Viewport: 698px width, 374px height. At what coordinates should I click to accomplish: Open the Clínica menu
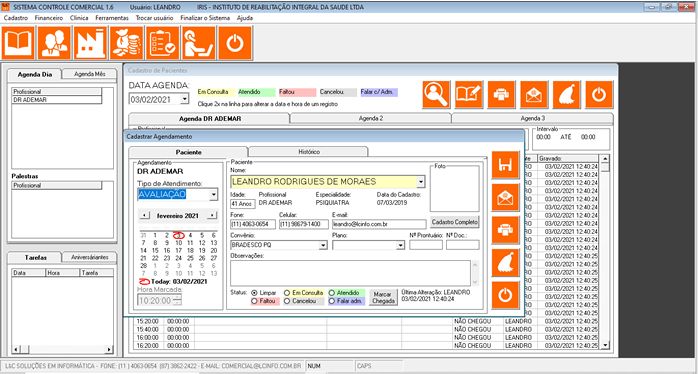(79, 18)
